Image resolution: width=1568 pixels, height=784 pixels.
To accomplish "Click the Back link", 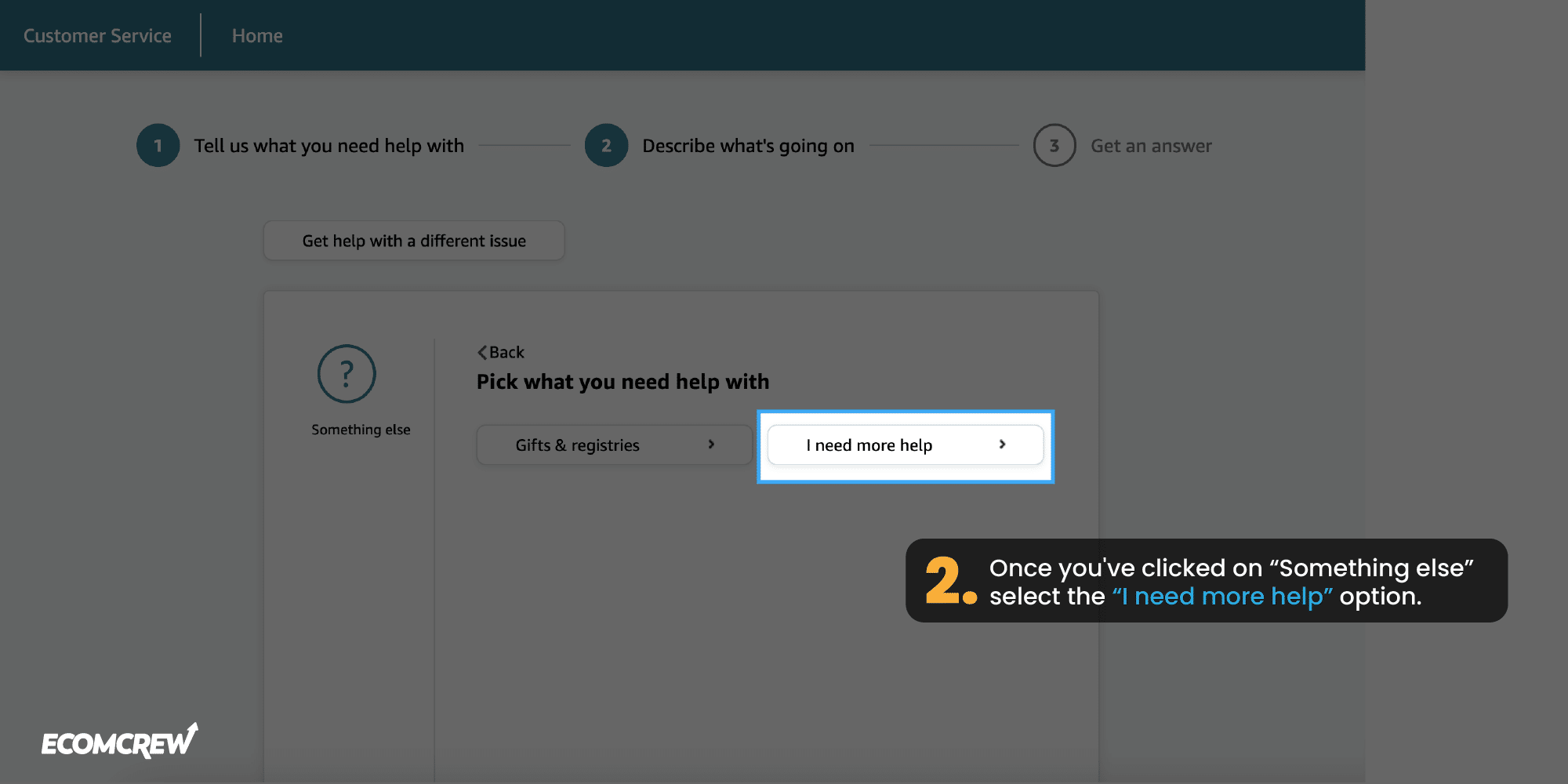I will [x=501, y=353].
